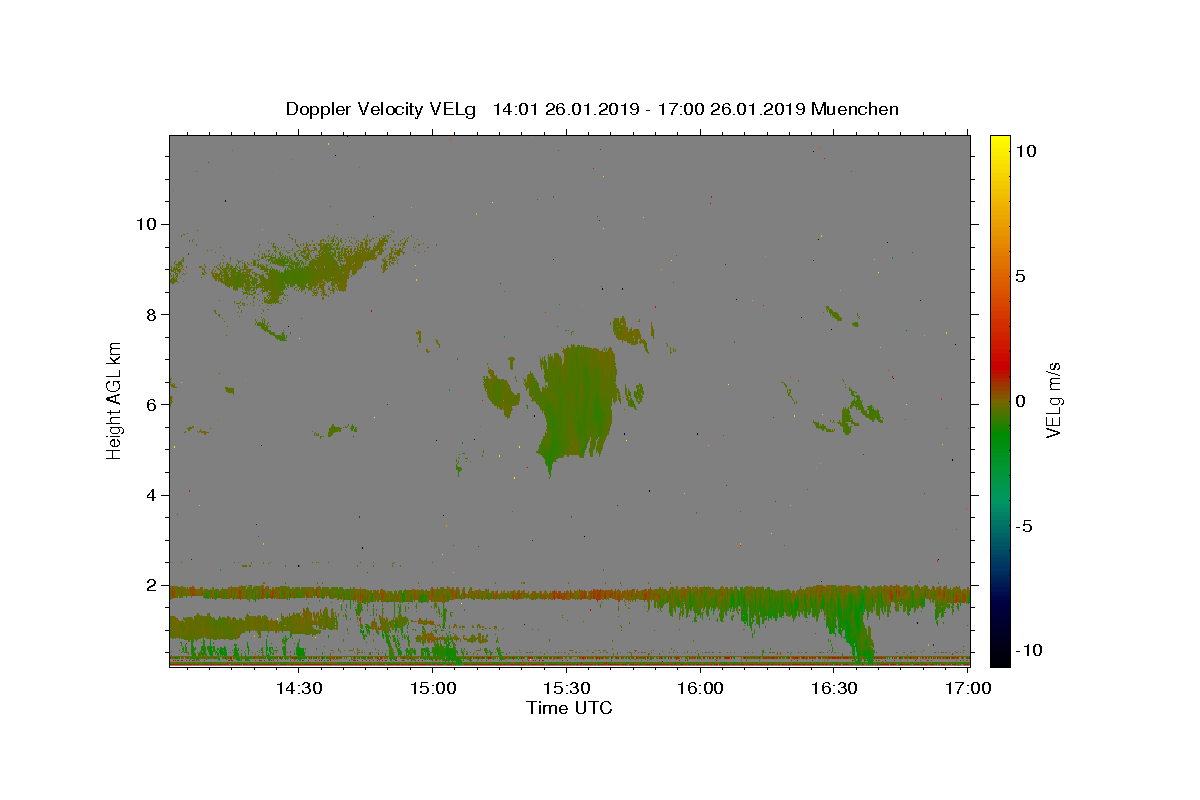Screen dimensions: 1200x800
Task: Click the height tick label '6'
Action: tap(152, 404)
